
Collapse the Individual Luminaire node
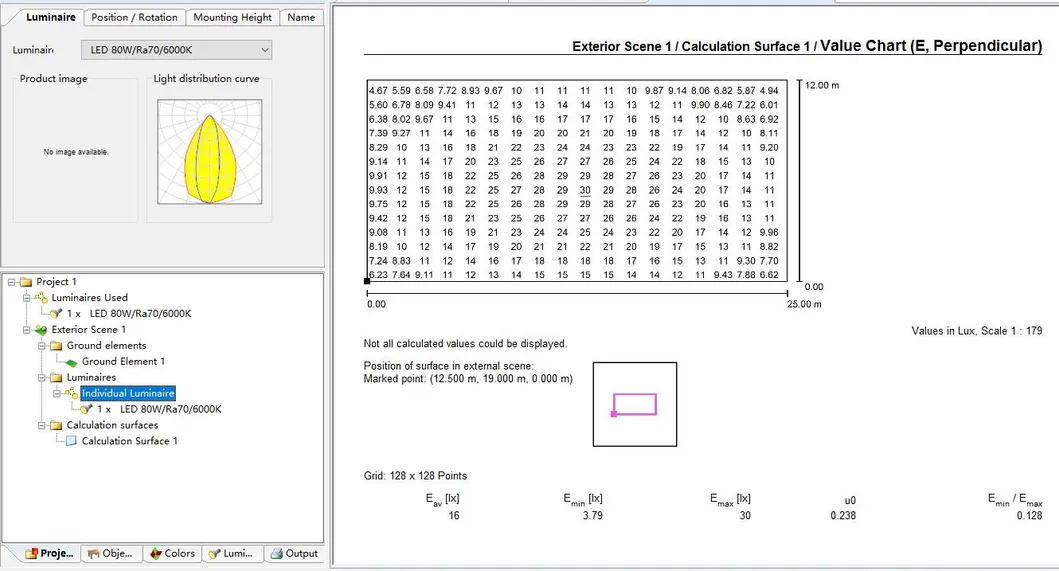57,393
